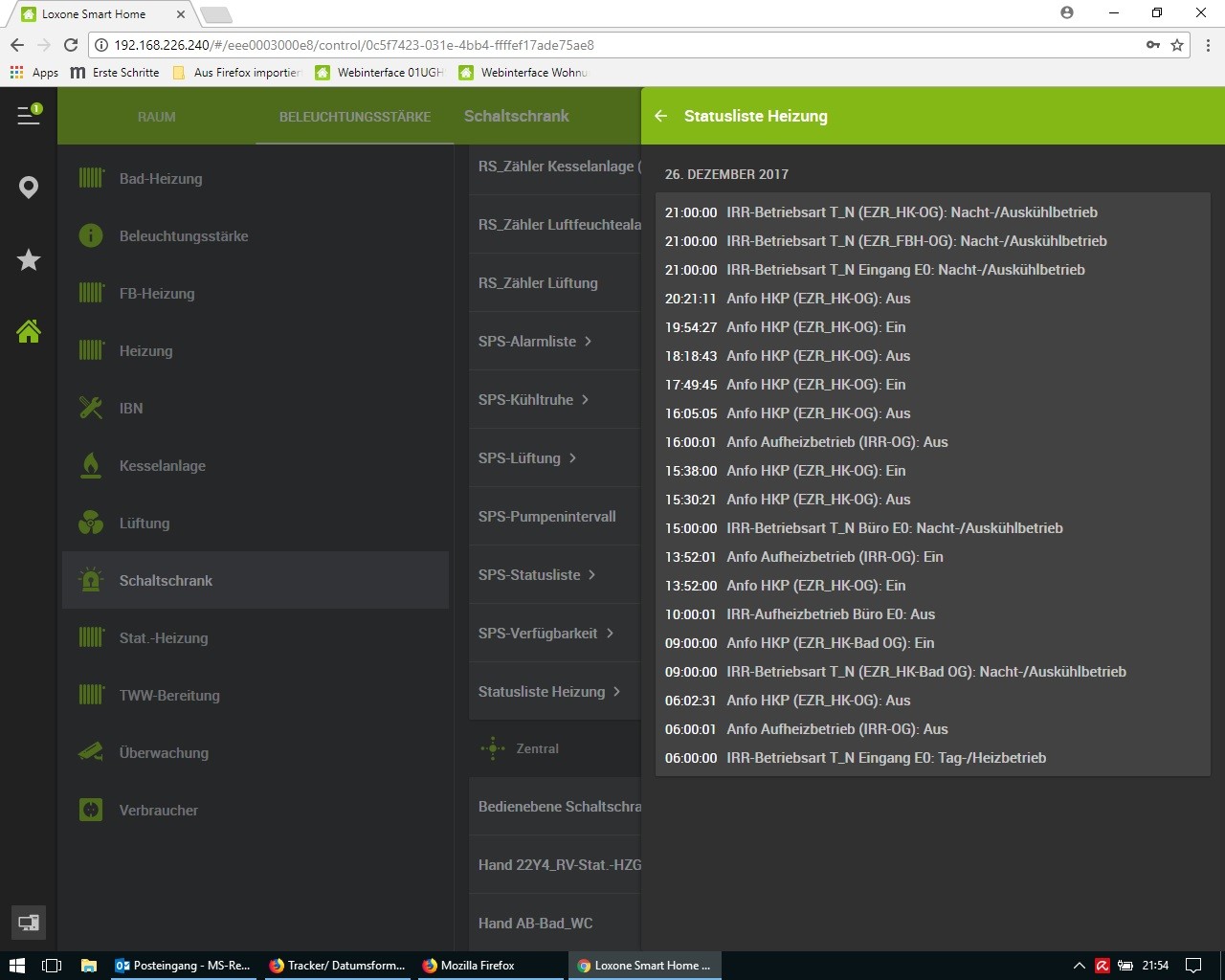Viewport: 1225px width, 980px height.
Task: Open favorites via the star icon
Action: click(29, 259)
